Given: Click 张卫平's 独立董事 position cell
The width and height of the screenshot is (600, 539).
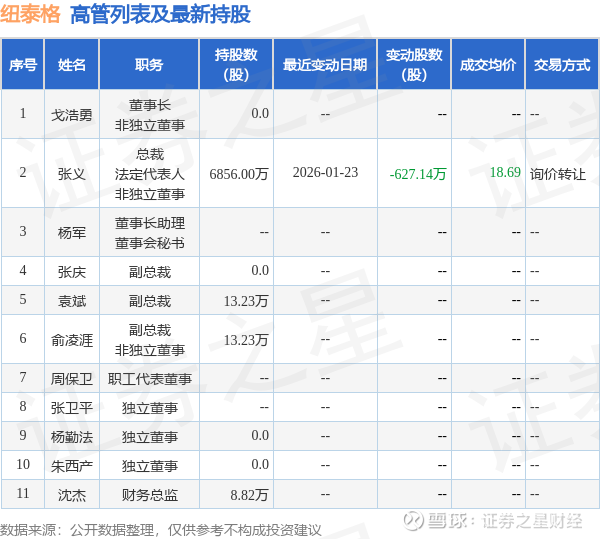Looking at the screenshot, I should pyautogui.click(x=150, y=408).
